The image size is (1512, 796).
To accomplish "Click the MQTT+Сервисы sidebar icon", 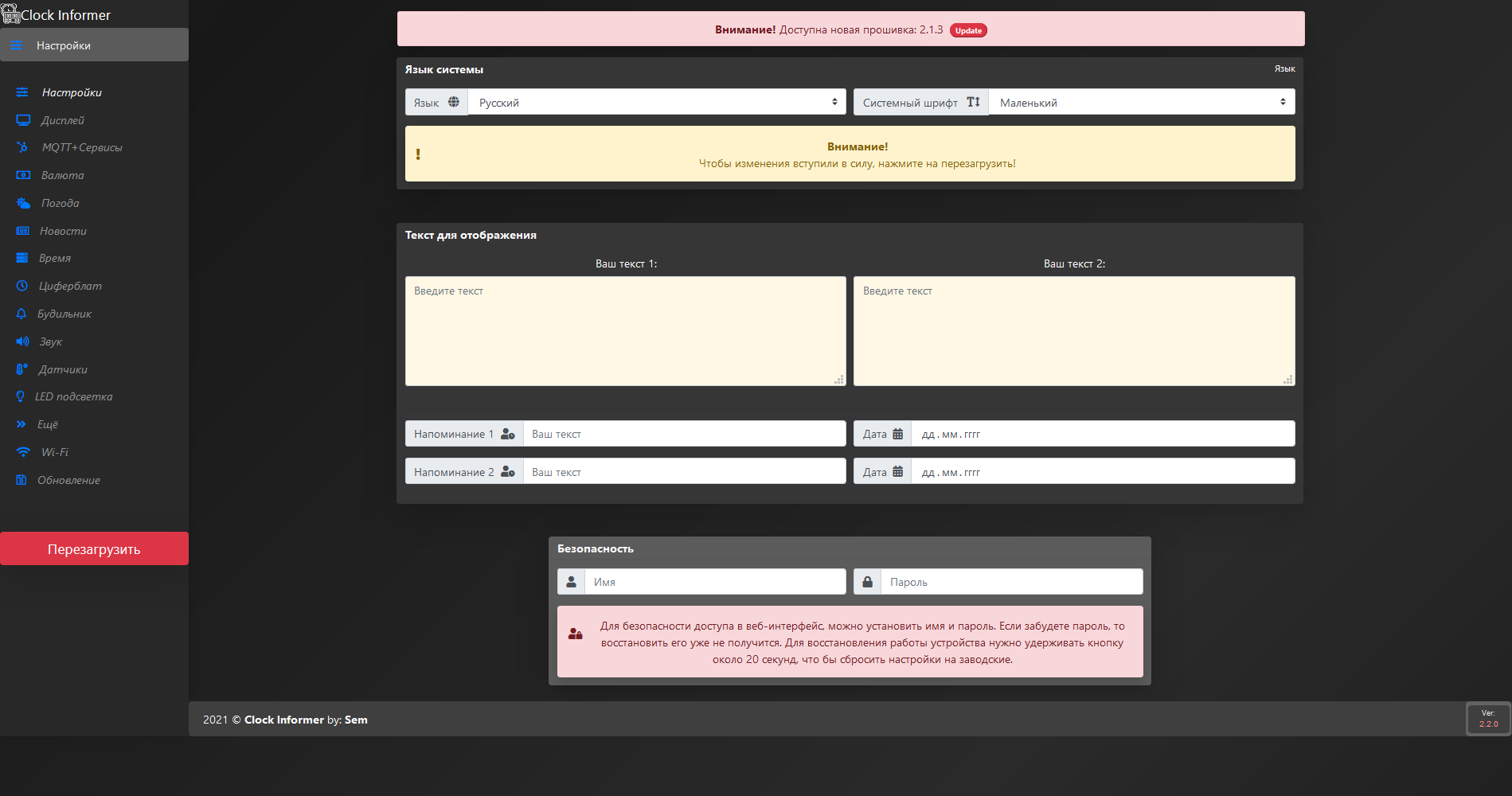I will click(x=23, y=147).
